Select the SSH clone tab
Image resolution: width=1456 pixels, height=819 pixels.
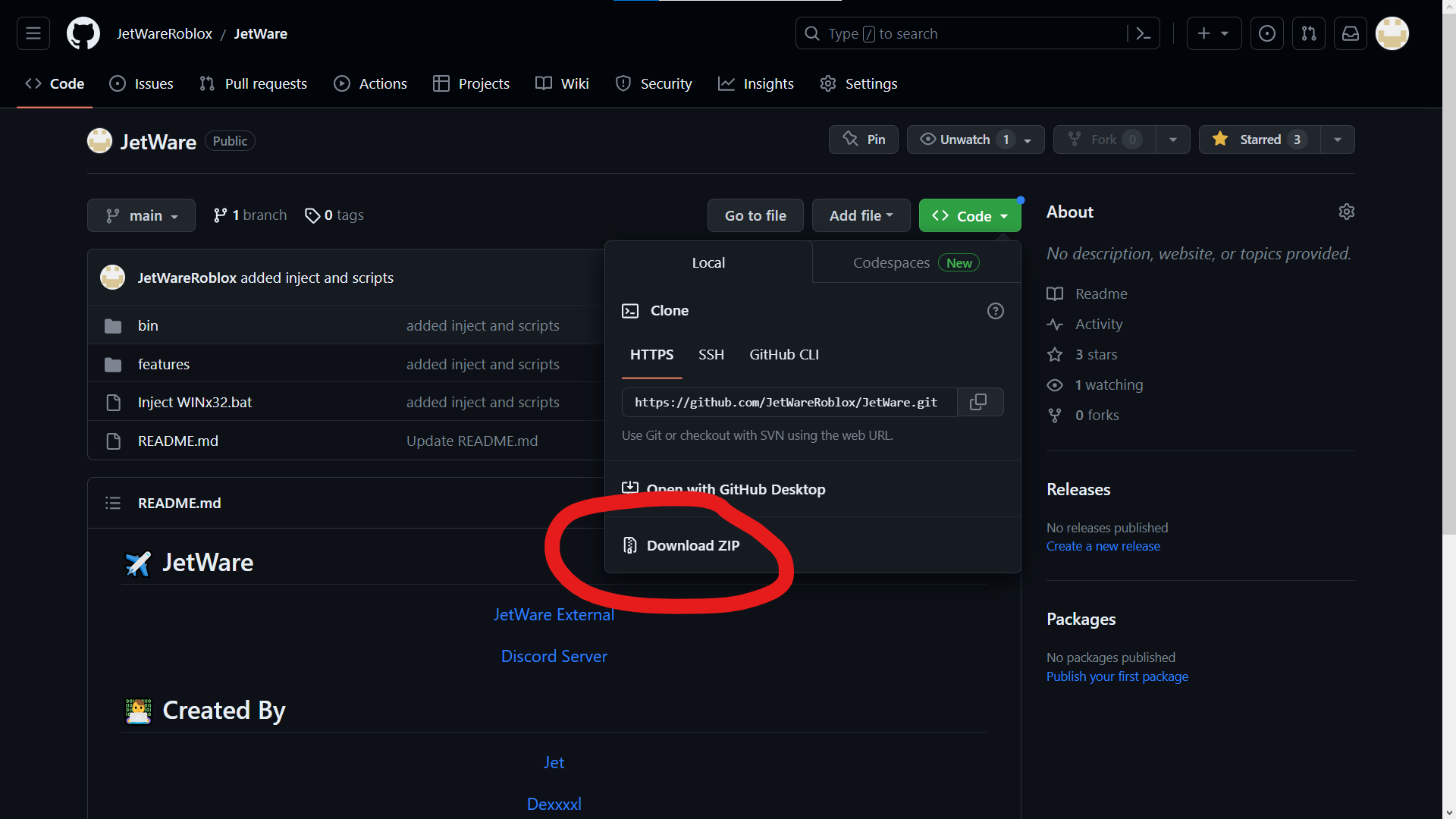[711, 355]
